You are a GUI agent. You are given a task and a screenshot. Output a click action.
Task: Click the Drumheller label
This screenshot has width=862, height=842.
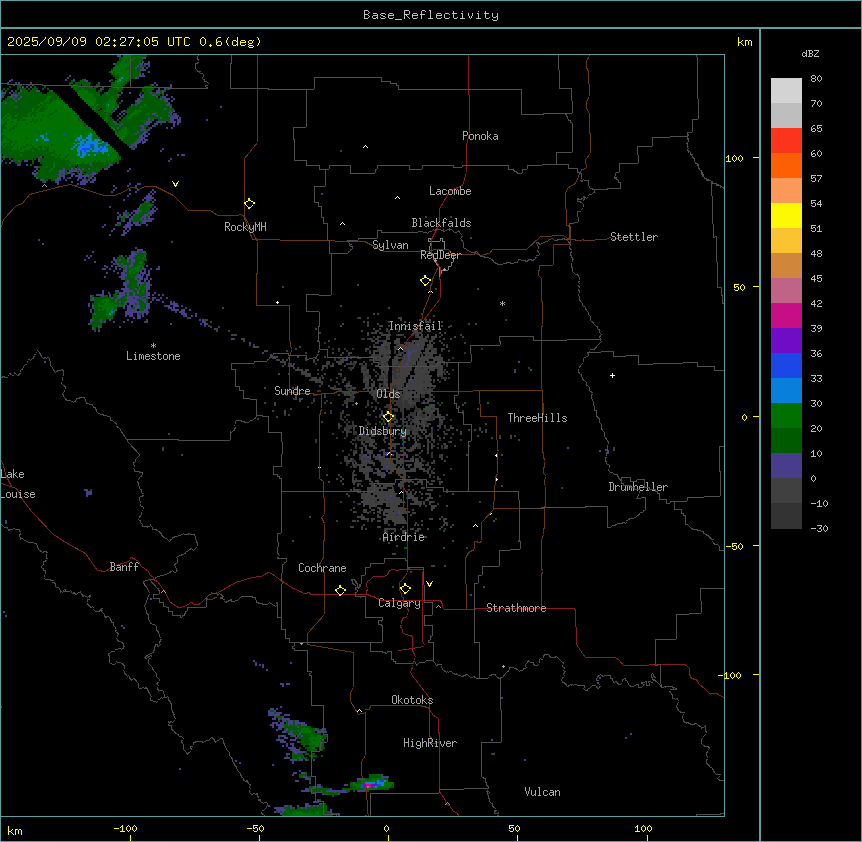(x=638, y=487)
